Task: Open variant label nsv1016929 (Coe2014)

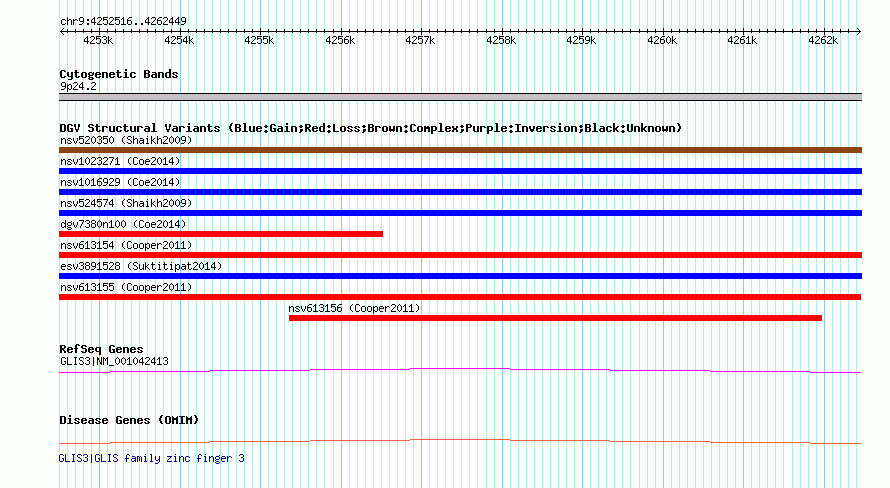Action: pyautogui.click(x=120, y=182)
